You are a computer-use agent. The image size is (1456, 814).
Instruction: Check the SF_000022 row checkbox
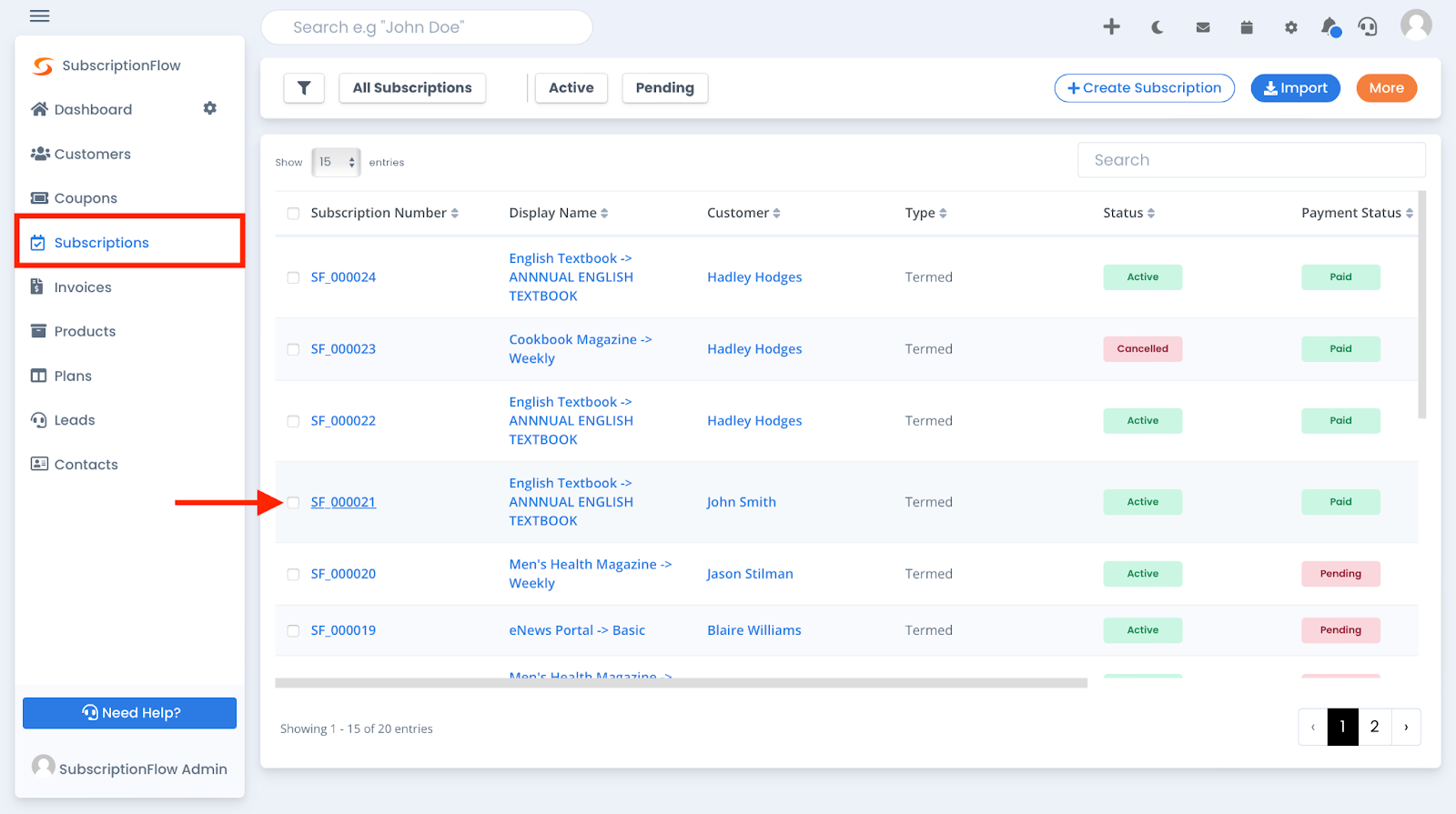[293, 421]
